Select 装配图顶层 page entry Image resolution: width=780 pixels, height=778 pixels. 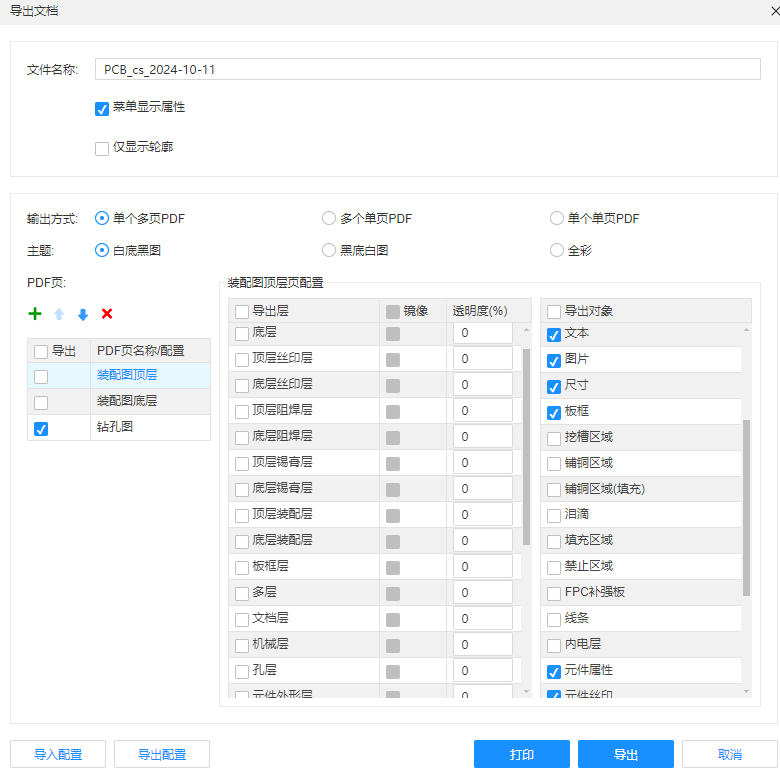point(127,375)
